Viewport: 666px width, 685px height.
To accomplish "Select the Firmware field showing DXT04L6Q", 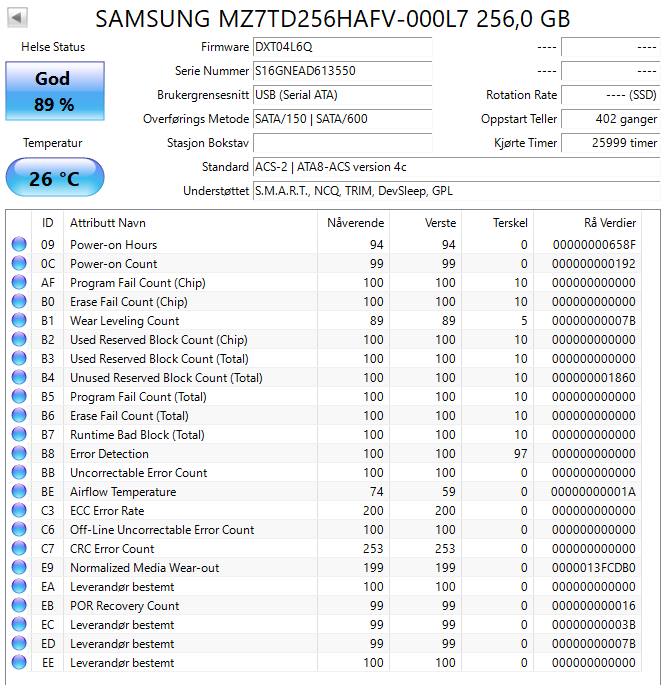I will (x=342, y=47).
